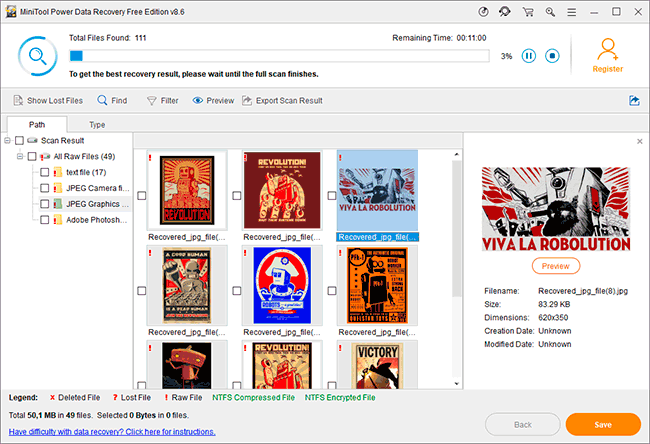Switch to the Type tab
Viewport: 650px width, 444px height.
97,124
